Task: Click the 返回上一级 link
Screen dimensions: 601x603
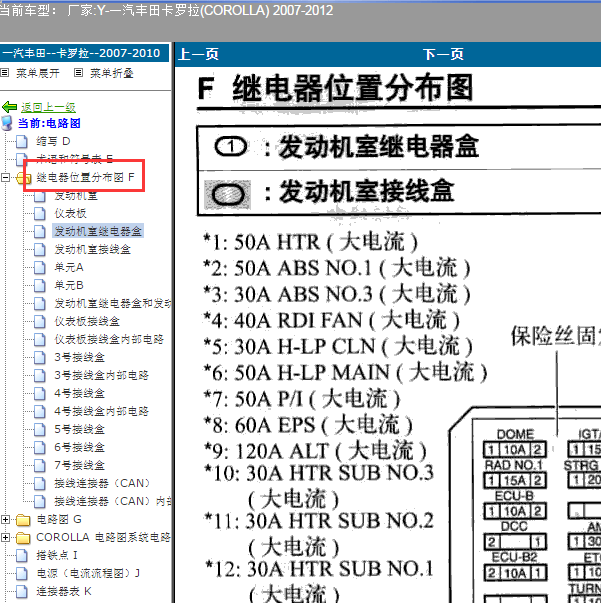Action: coord(48,107)
